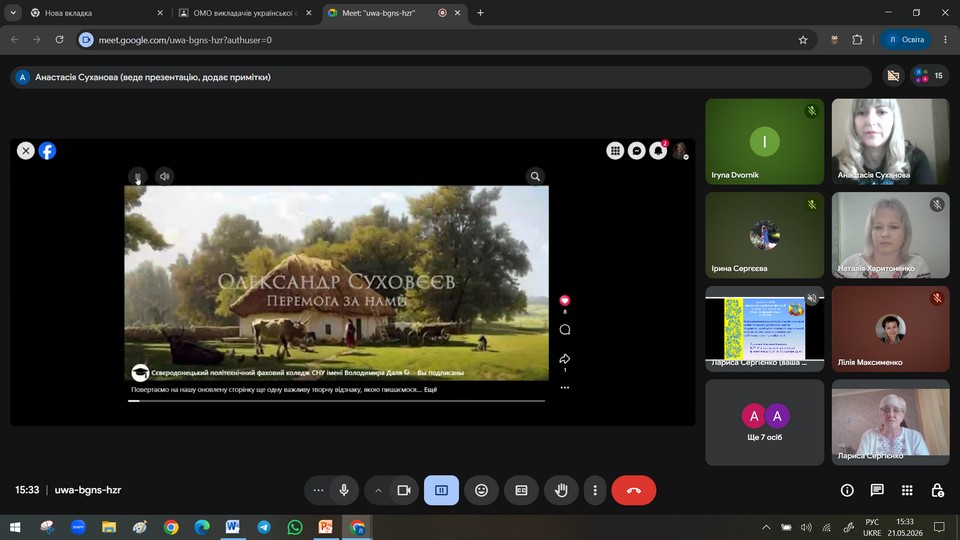Viewport: 960px width, 540px height.
Task: Open meeting details info icon
Action: point(847,490)
